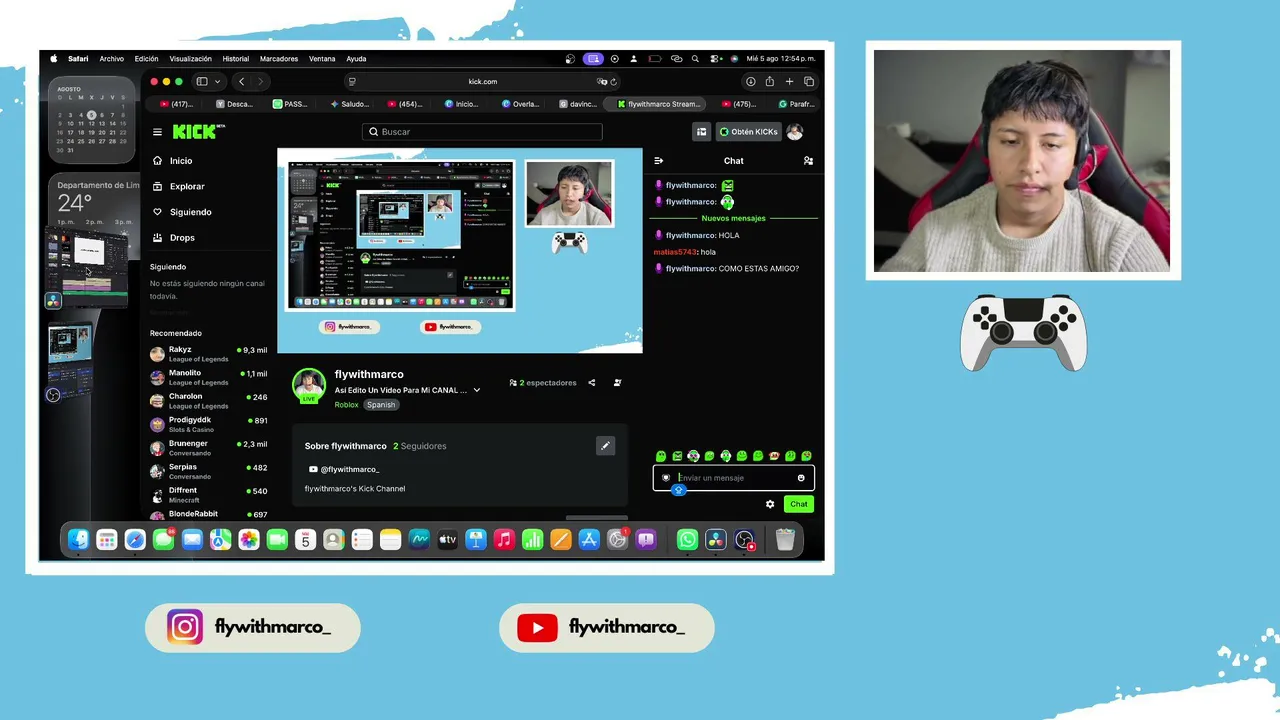Open the @flywithmarco_ YouTube link
1280x720 pixels.
[x=345, y=469]
